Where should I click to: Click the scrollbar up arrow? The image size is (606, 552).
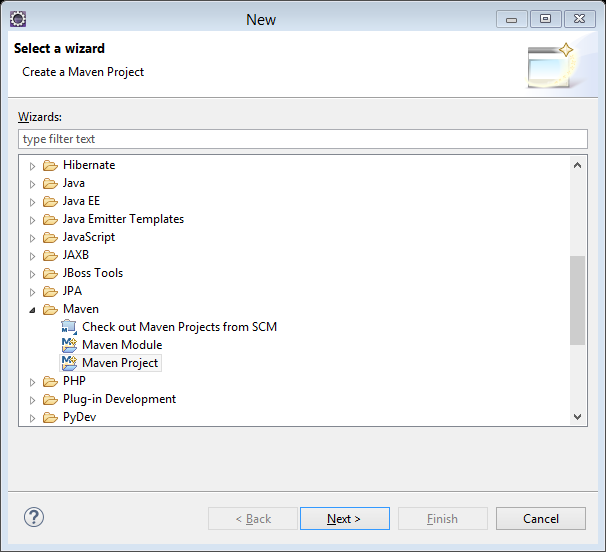[577, 165]
